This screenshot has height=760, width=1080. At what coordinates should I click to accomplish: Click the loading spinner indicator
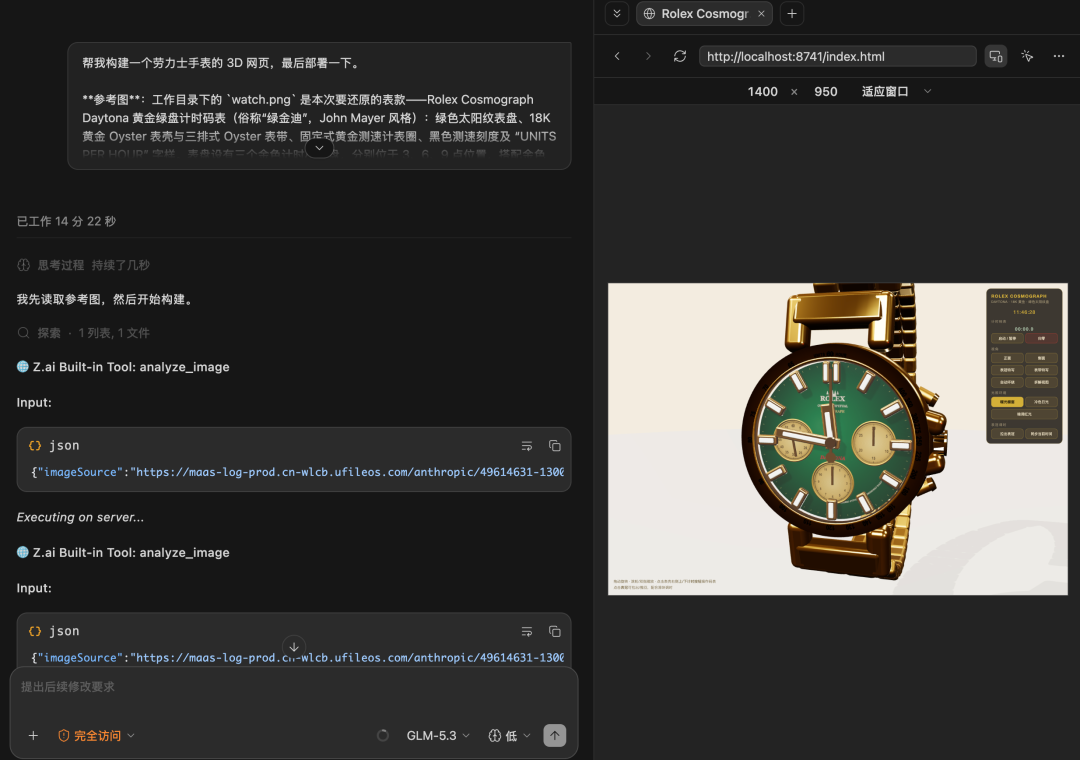tap(383, 736)
